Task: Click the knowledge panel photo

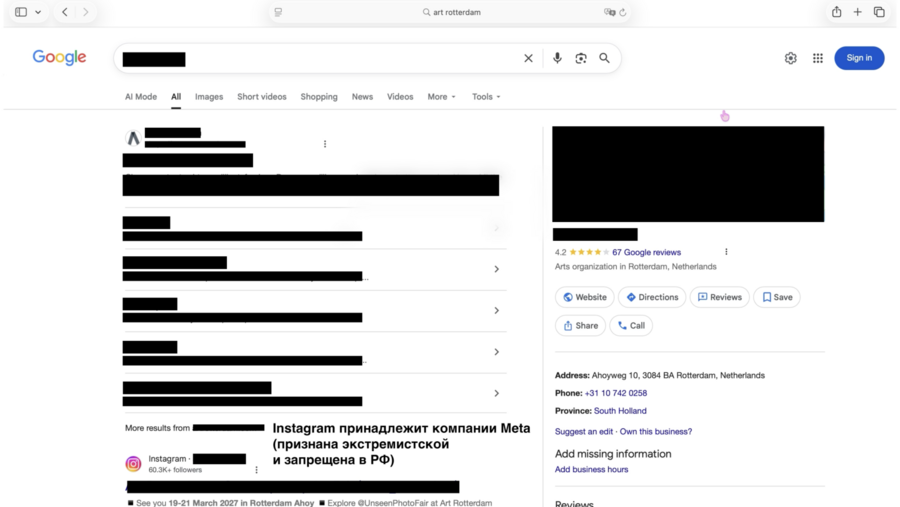Action: tap(688, 174)
